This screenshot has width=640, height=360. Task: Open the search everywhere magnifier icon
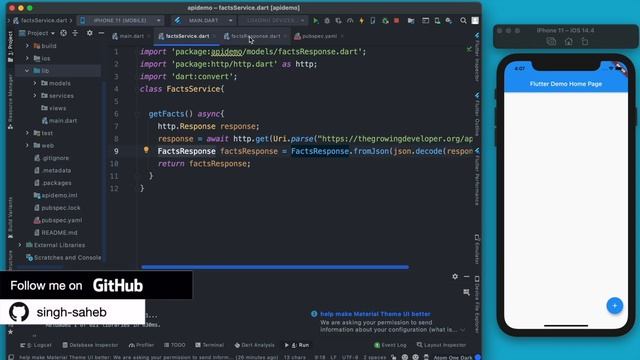(x=463, y=20)
